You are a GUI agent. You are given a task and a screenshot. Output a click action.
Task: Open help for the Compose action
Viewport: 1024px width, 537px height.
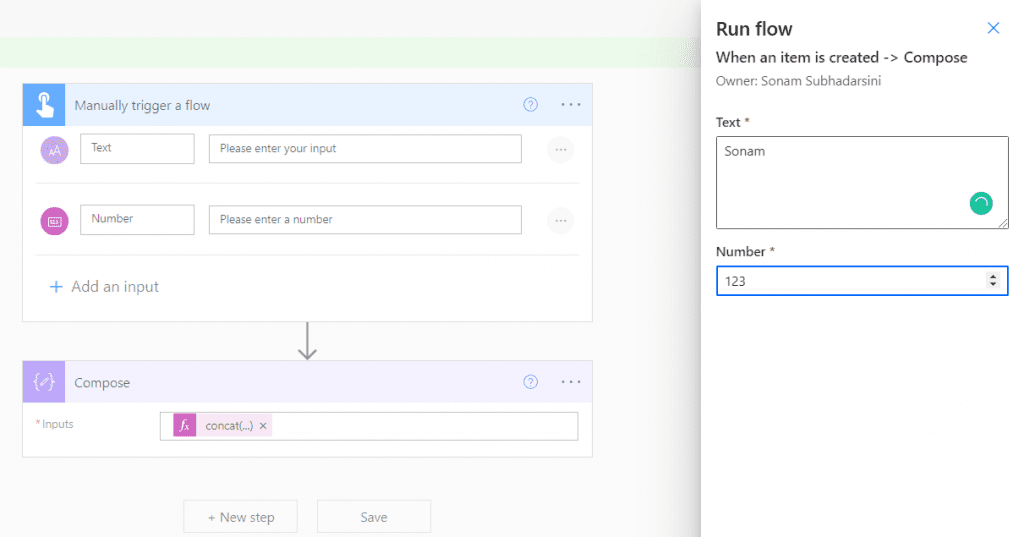[x=530, y=382]
